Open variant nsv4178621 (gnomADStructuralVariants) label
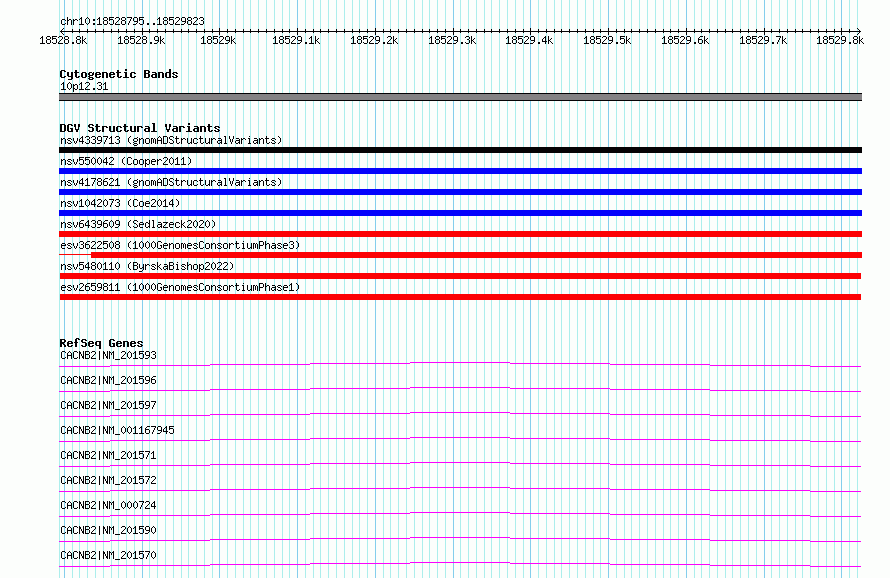The width and height of the screenshot is (890, 578). [171, 182]
